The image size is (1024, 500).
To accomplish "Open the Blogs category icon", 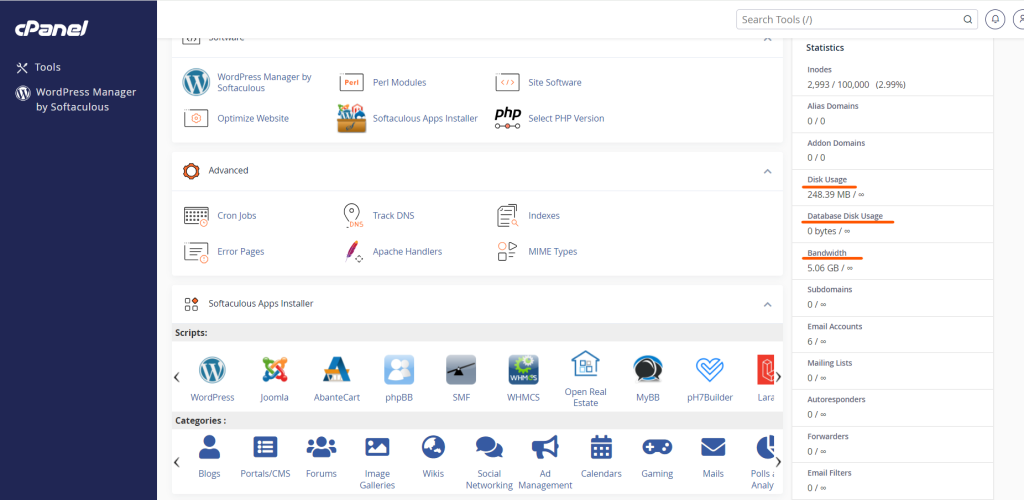I will point(209,447).
